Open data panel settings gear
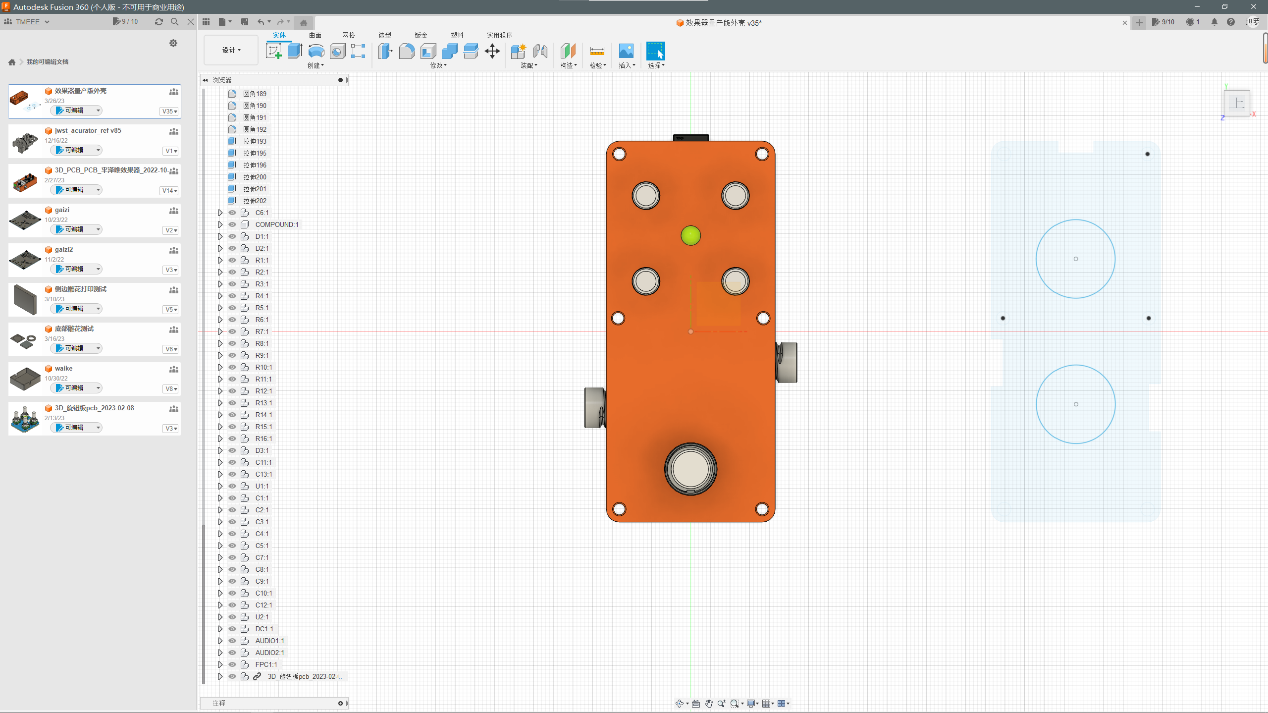 click(173, 43)
